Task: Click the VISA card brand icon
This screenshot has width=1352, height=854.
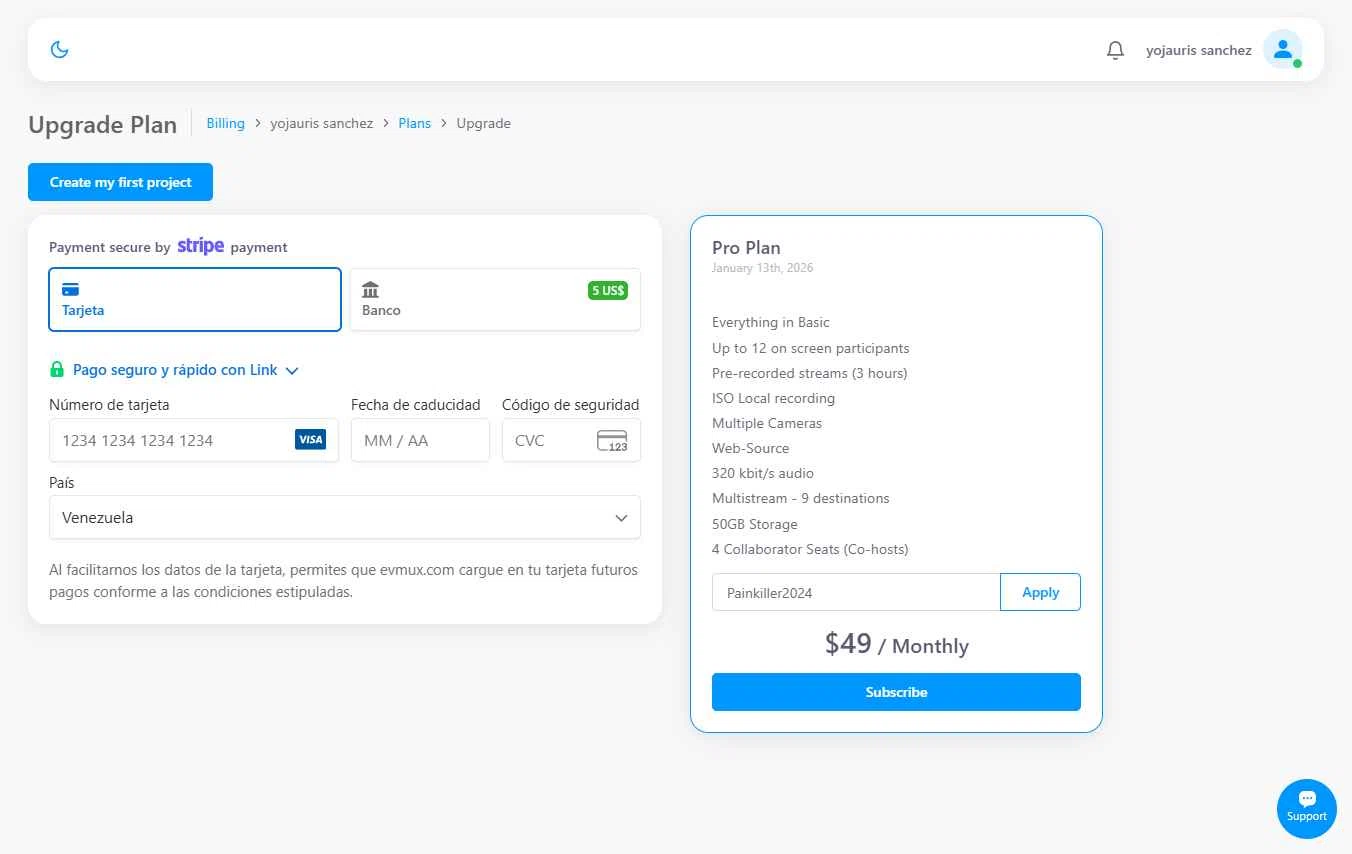Action: [x=310, y=440]
